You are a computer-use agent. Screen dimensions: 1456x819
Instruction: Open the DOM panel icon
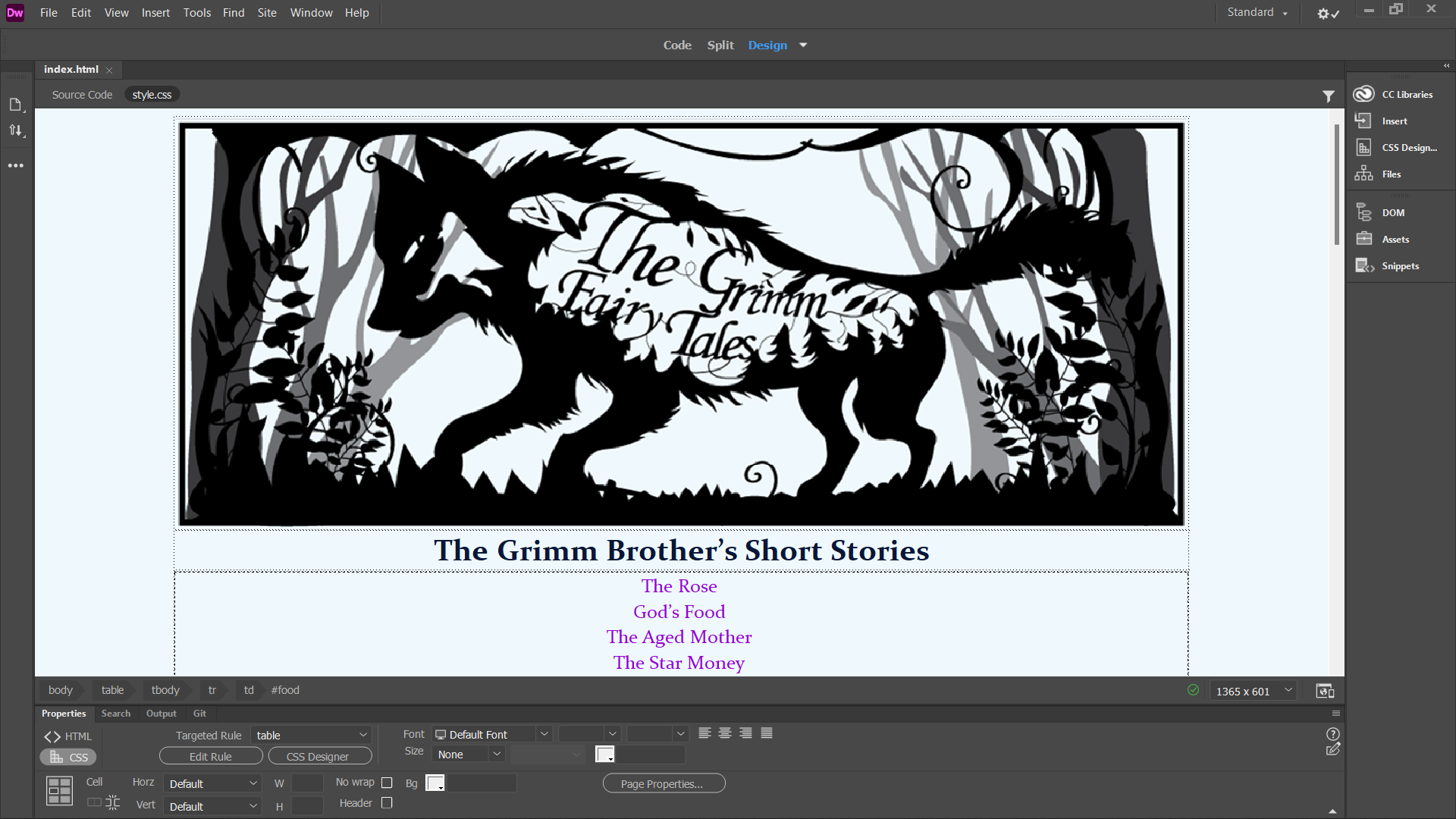(1363, 212)
